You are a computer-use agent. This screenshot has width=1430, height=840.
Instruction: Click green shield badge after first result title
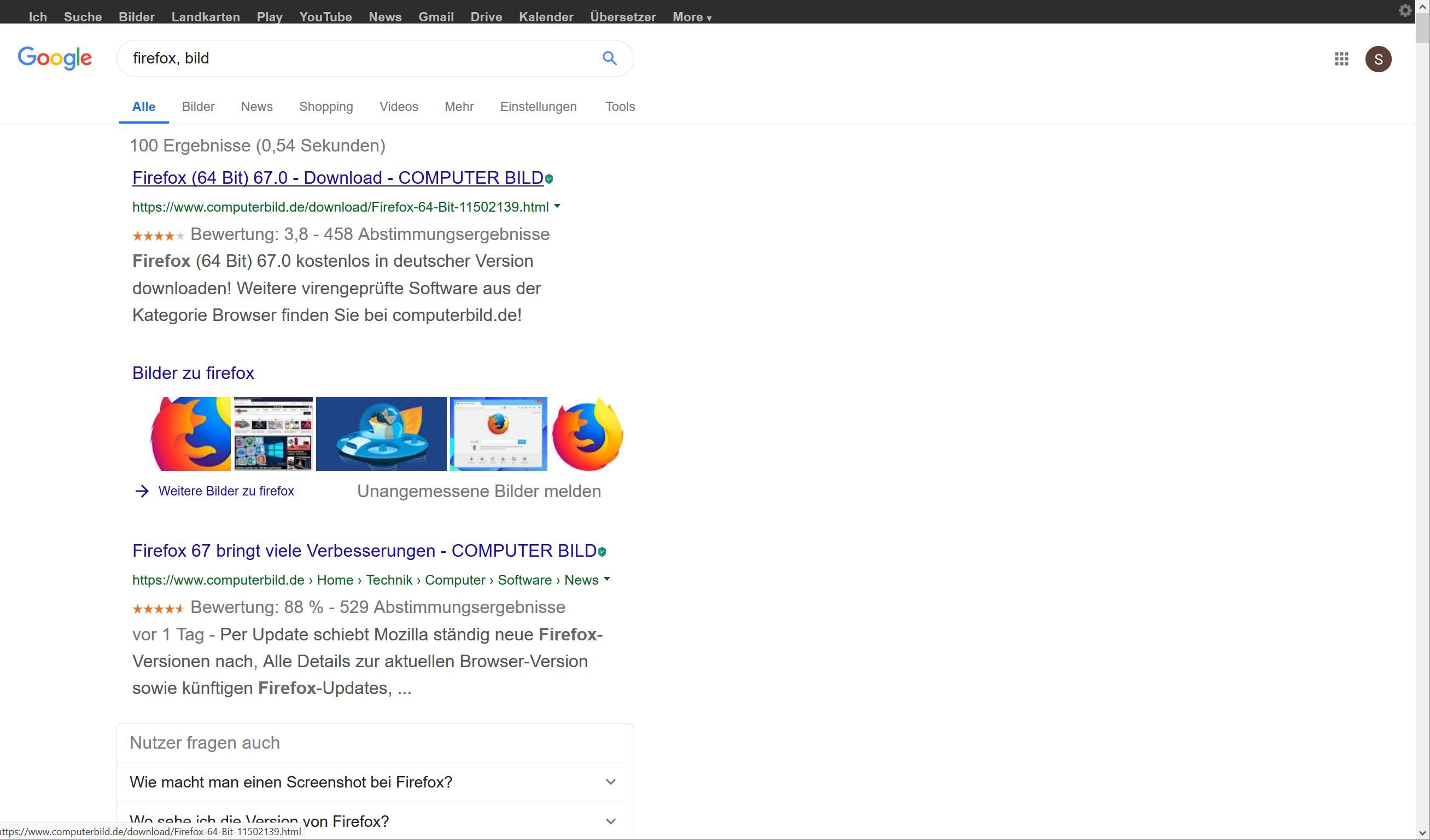pyautogui.click(x=549, y=179)
